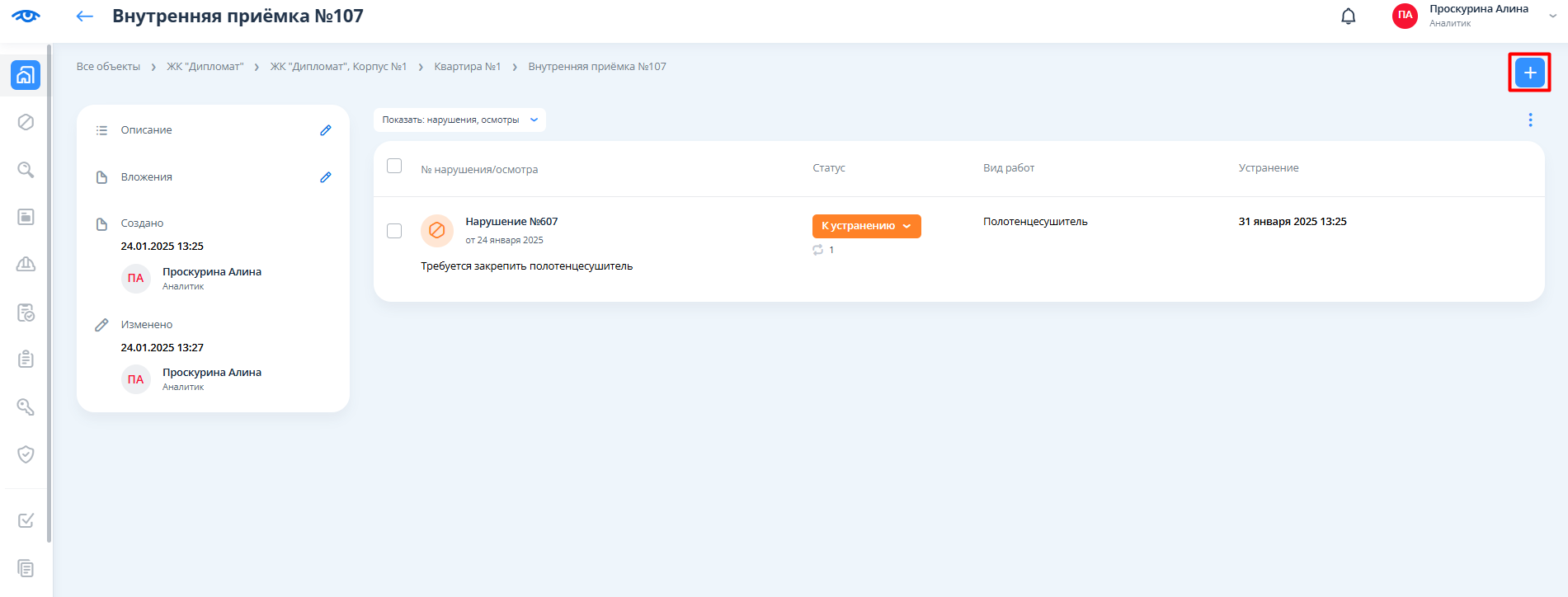Go to Все объекты breadcrumb
Image resolution: width=1568 pixels, height=597 pixels.
108,67
